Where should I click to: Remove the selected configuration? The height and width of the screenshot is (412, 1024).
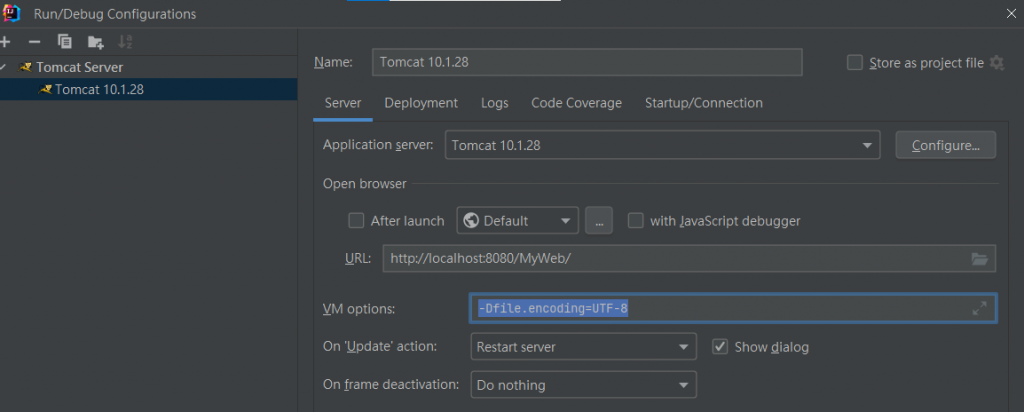[x=35, y=42]
